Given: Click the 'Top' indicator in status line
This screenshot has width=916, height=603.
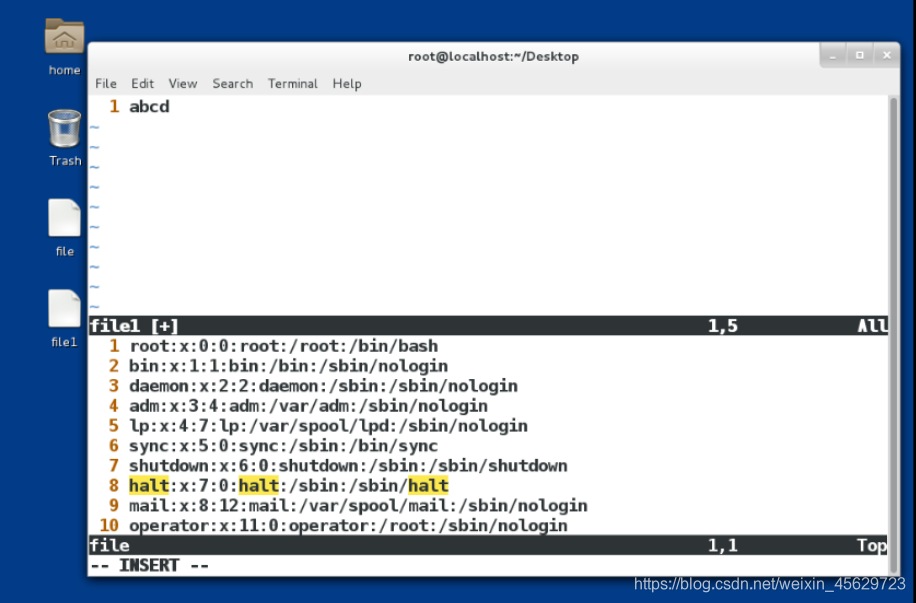Looking at the screenshot, I should pos(872,545).
